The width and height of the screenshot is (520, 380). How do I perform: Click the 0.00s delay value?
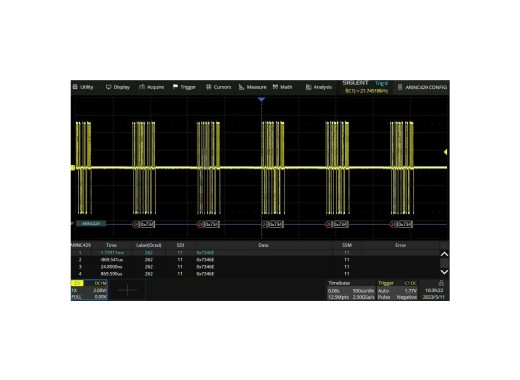pos(334,291)
